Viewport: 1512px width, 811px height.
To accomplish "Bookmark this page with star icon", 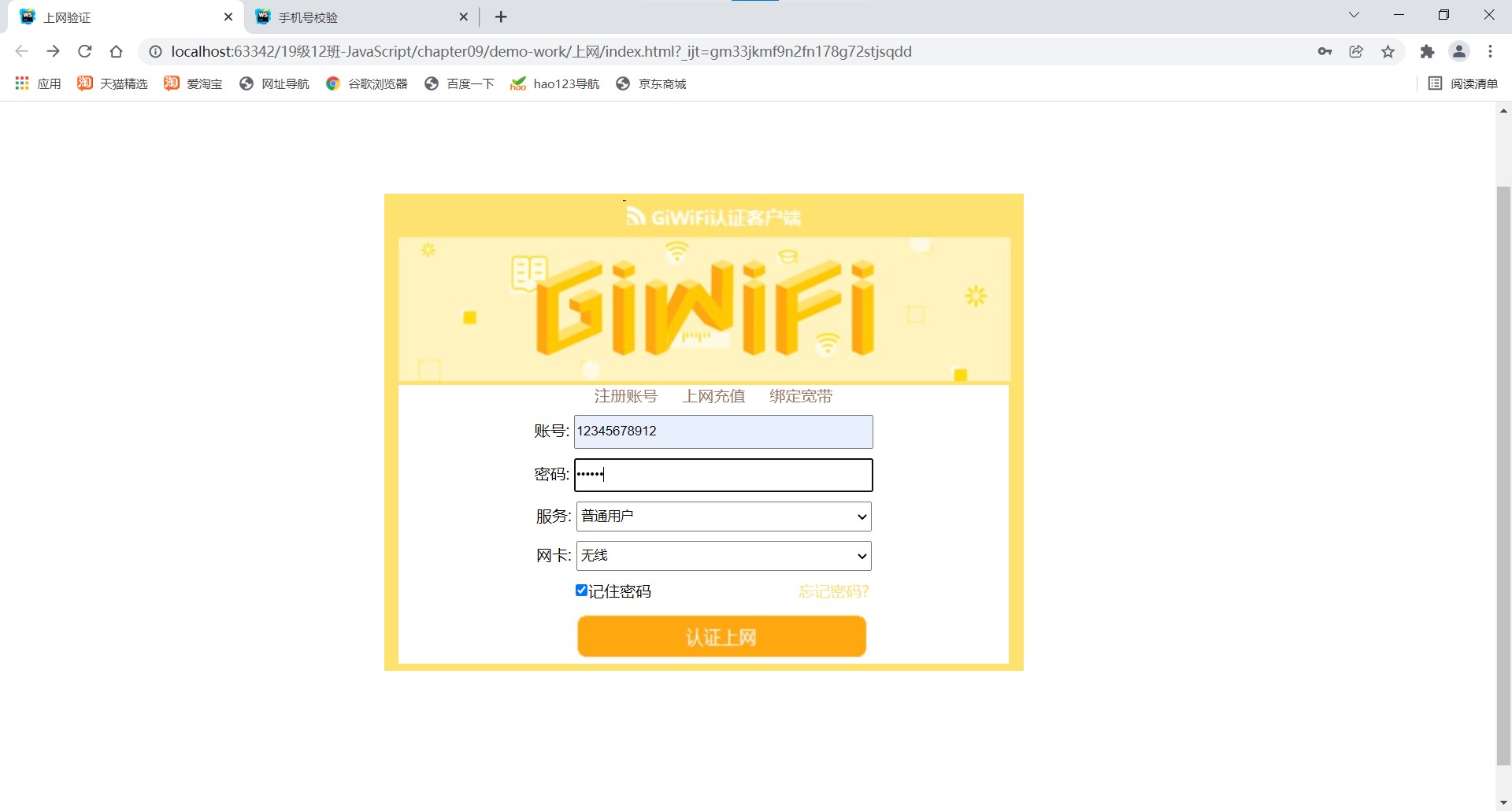I will pos(1388,51).
